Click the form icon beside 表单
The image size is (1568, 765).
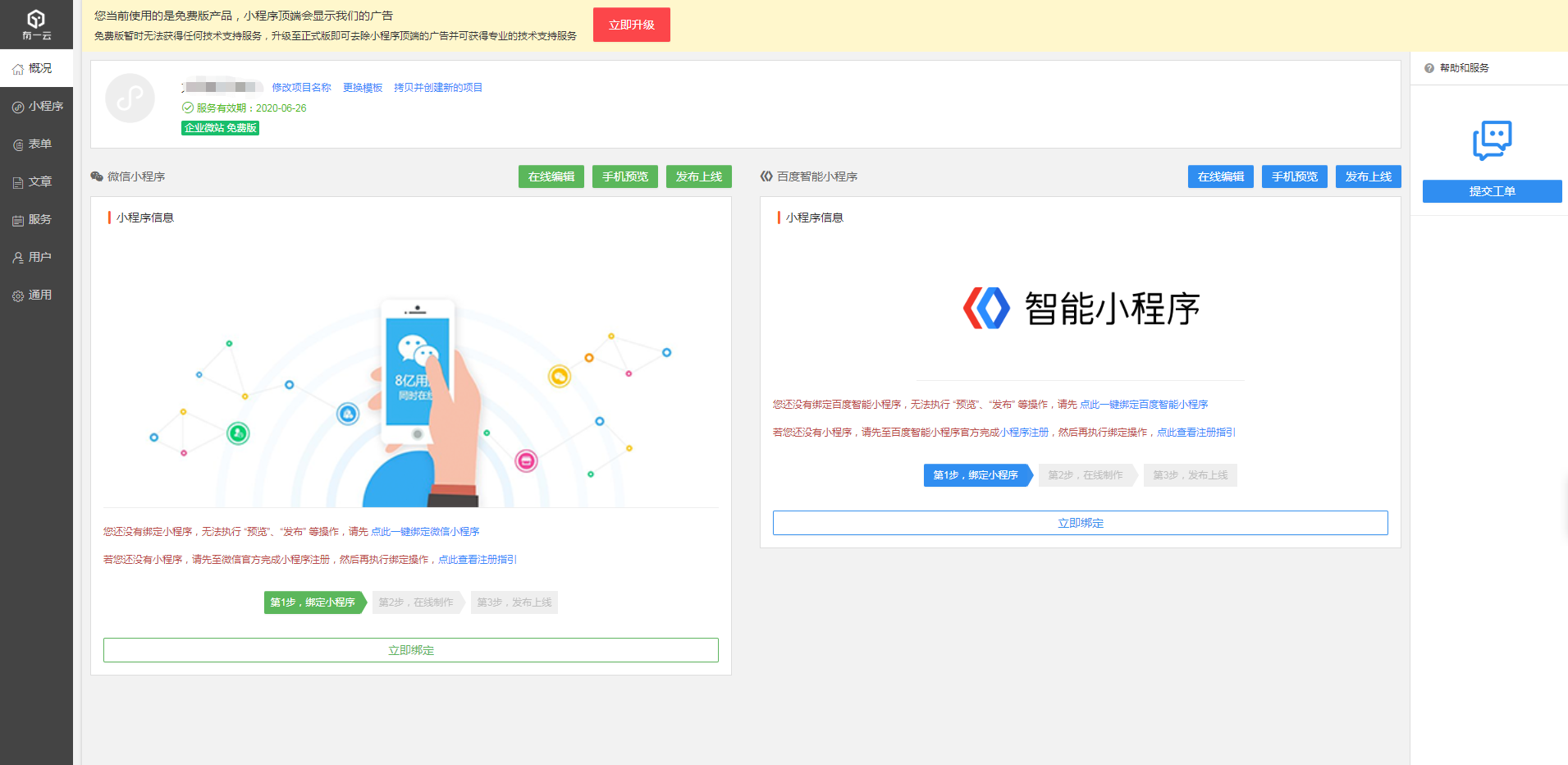coord(18,144)
